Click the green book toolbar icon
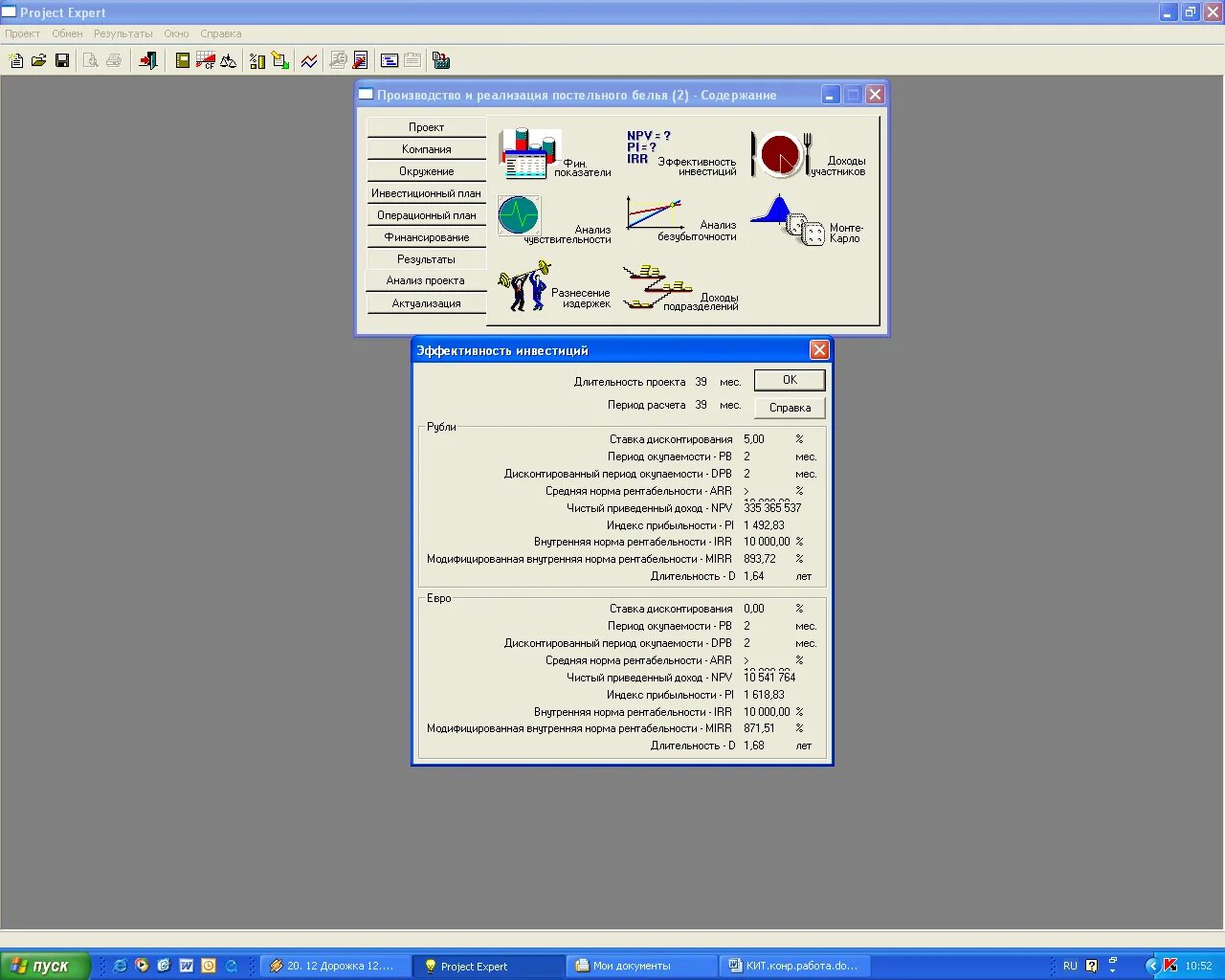Viewport: 1225px width, 980px height. [183, 60]
